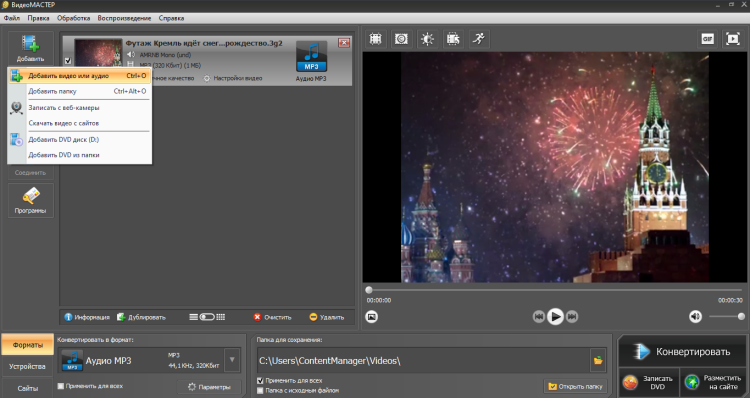Click the Футаж Кремль file name text
The image size is (750, 398).
click(x=204, y=43)
